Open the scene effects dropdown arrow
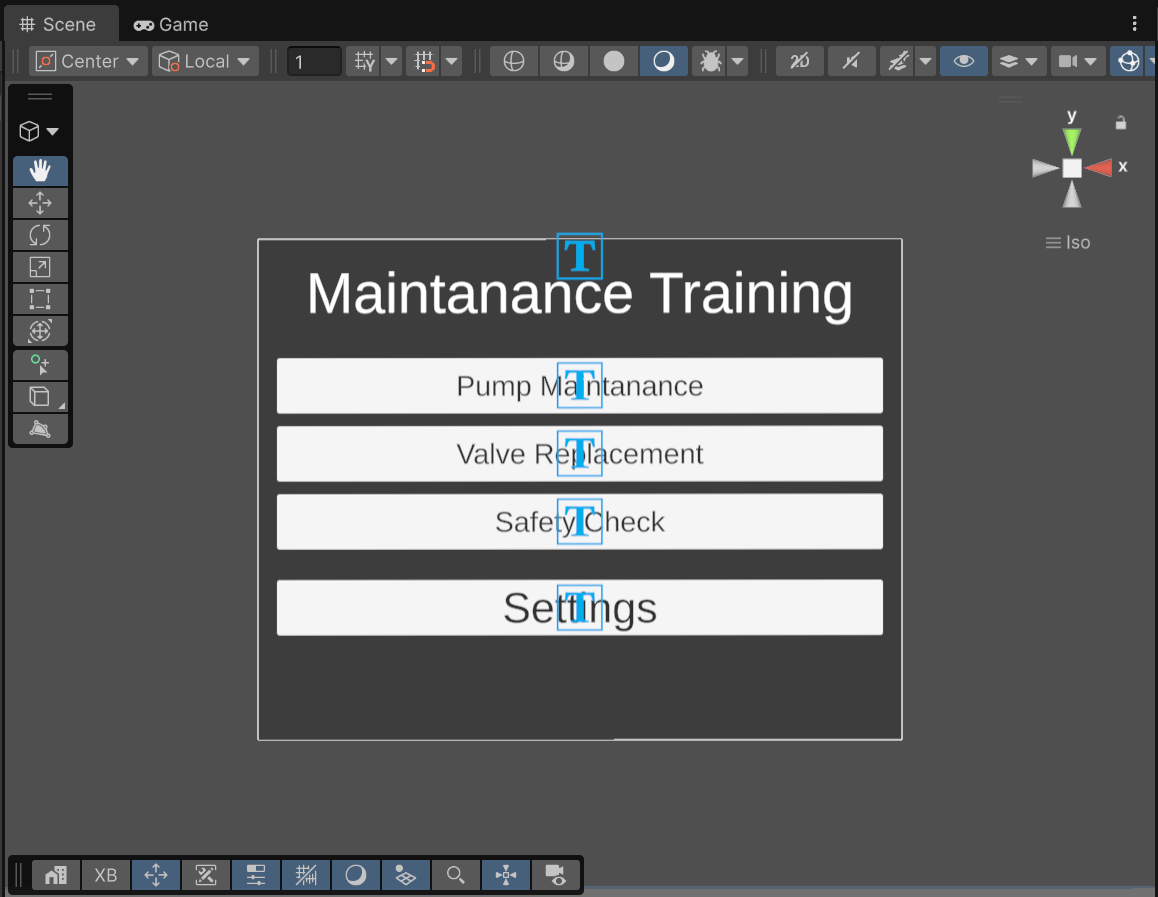Screen dimensions: 1158x897 point(925,61)
